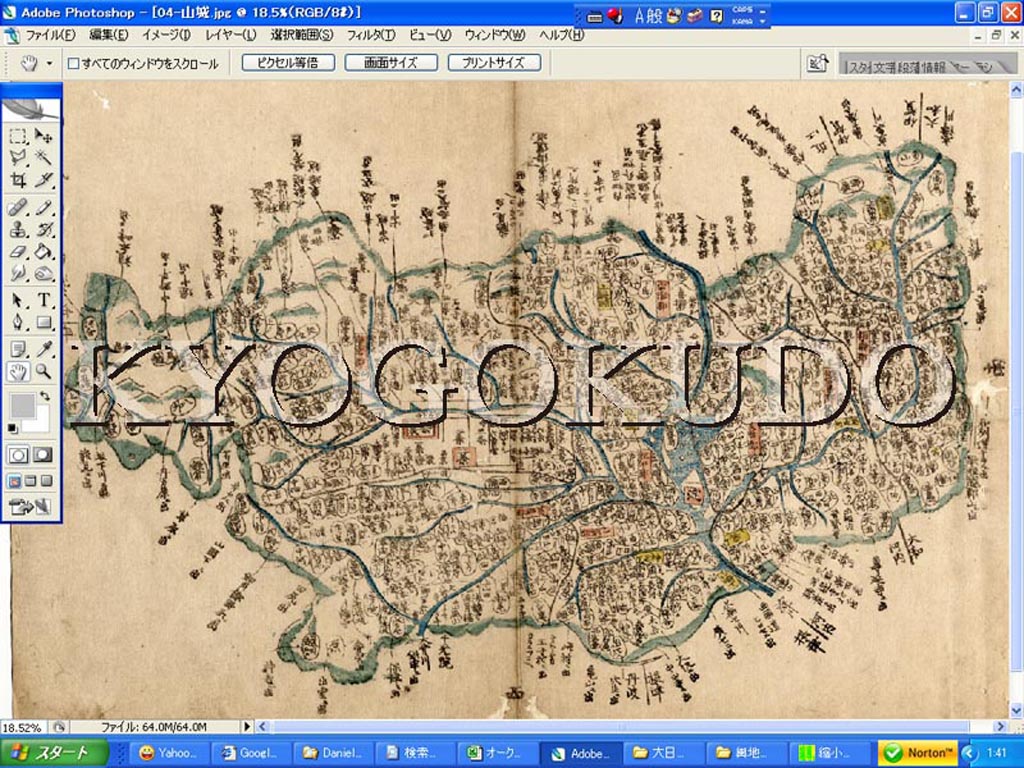Image resolution: width=1024 pixels, height=768 pixels.
Task: Enable すべてのウィンドウをスクロール checkbox
Action: click(x=74, y=63)
